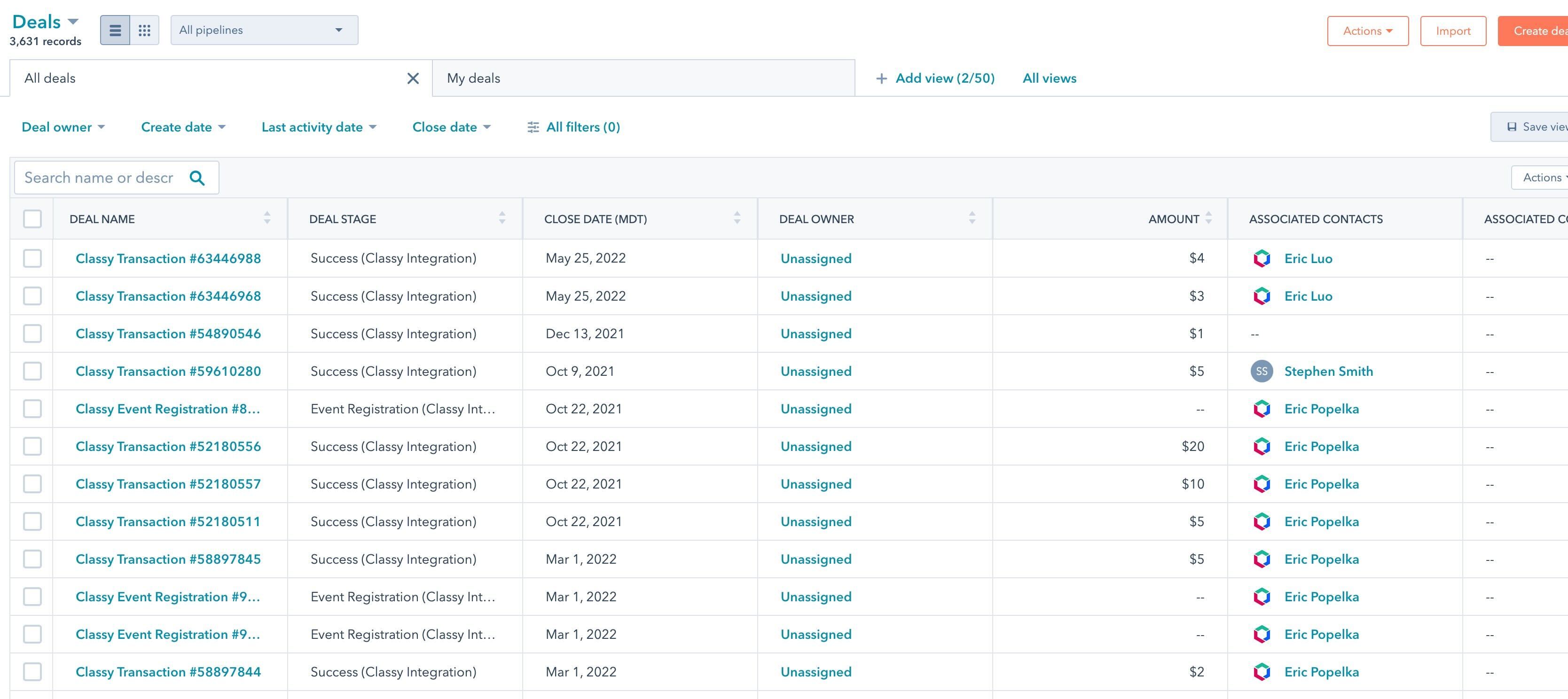Screen dimensions: 1568x699
Task: Expand Close date filter dropdown
Action: pyautogui.click(x=451, y=127)
